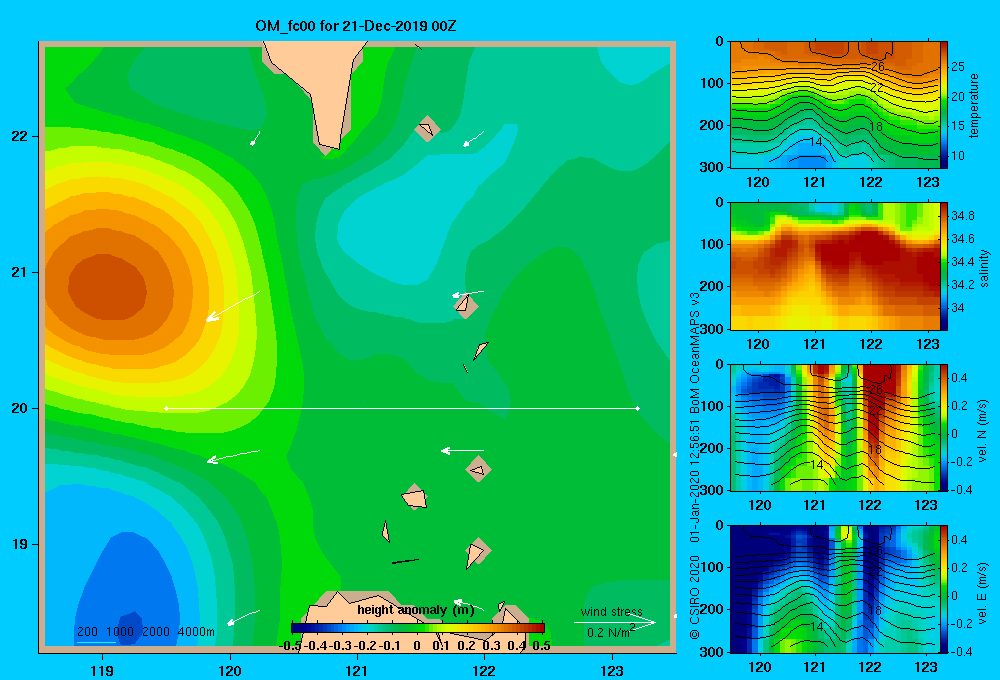Click the "height anomaly (m)" label
The width and height of the screenshot is (1000, 680).
point(416,610)
